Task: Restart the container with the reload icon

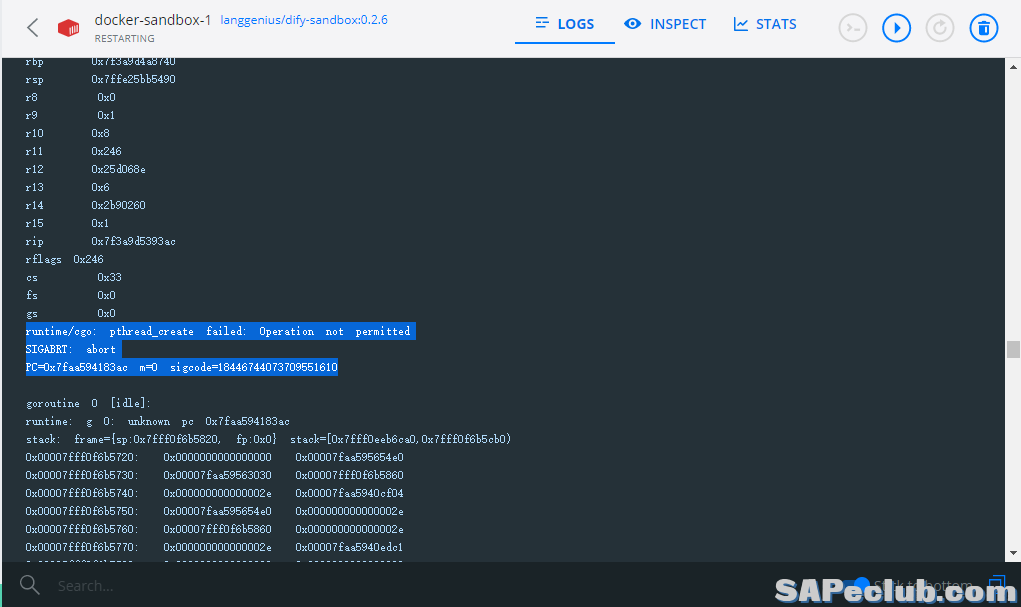Action: [x=939, y=28]
